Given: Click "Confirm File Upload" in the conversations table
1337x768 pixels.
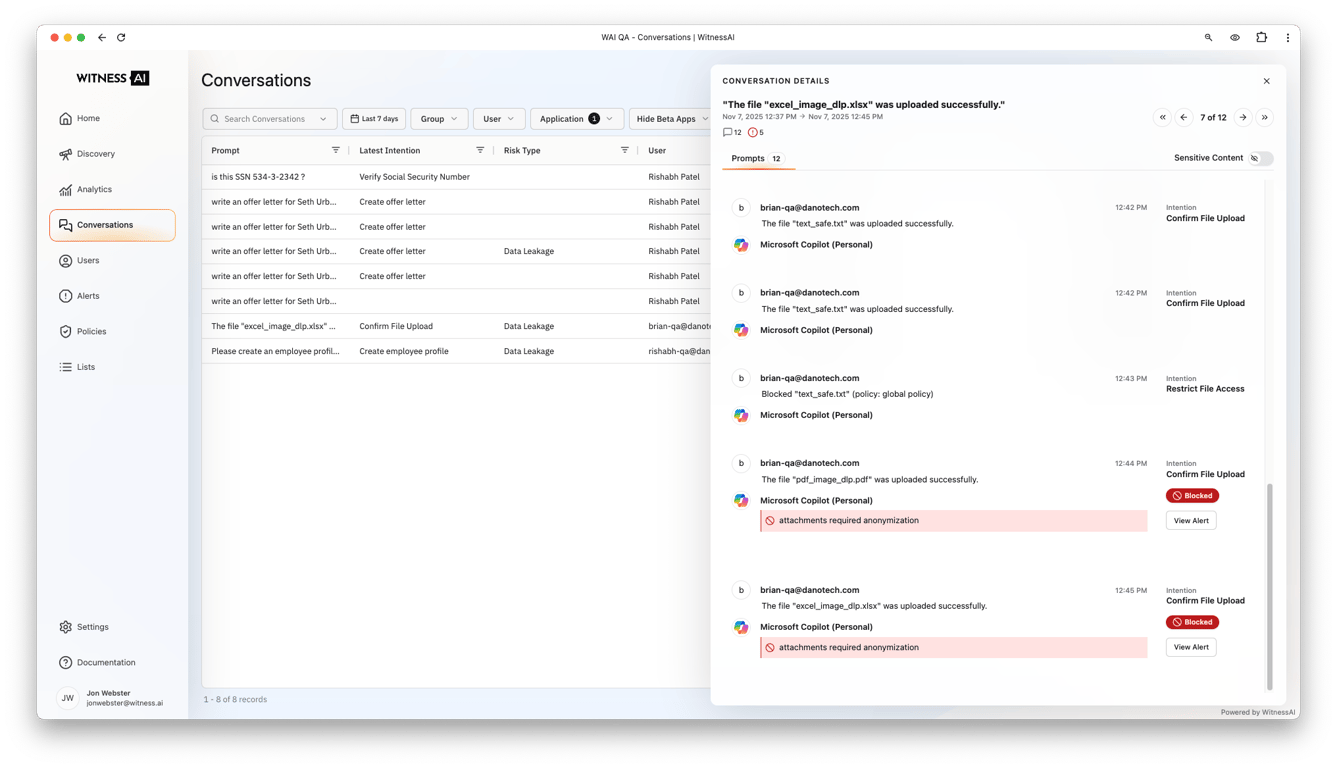Looking at the screenshot, I should (396, 326).
